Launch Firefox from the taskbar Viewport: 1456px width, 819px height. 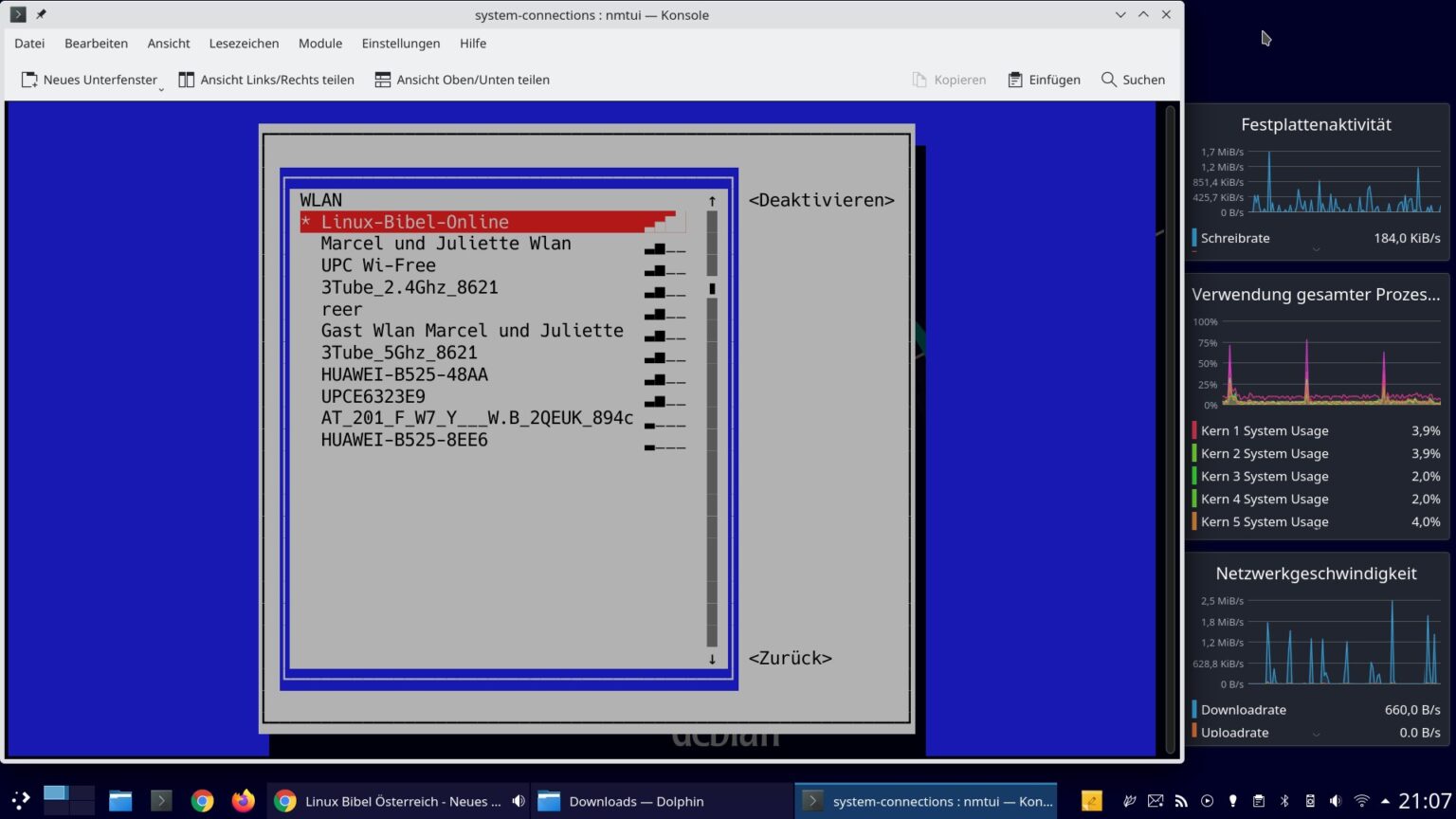pos(243,801)
